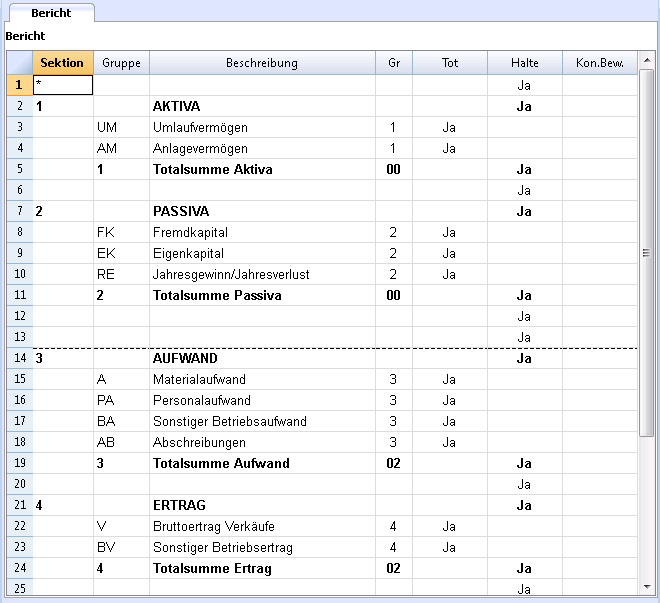Select row header number 14

19,358
